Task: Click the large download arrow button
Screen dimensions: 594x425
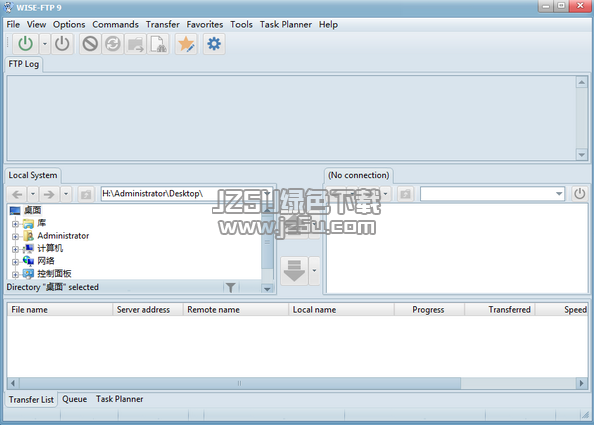Action: [294, 270]
